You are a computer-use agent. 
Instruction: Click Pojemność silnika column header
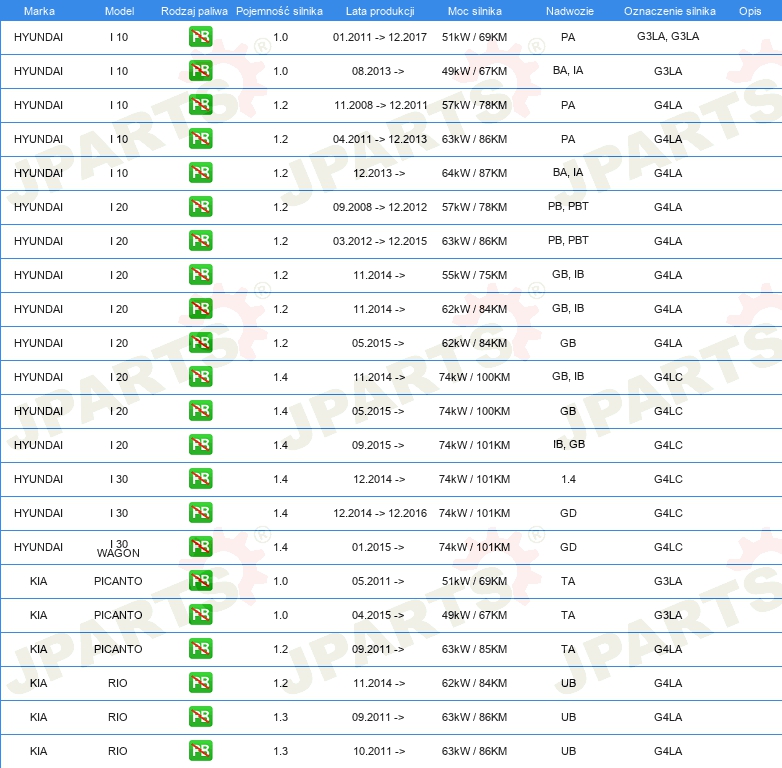click(279, 11)
